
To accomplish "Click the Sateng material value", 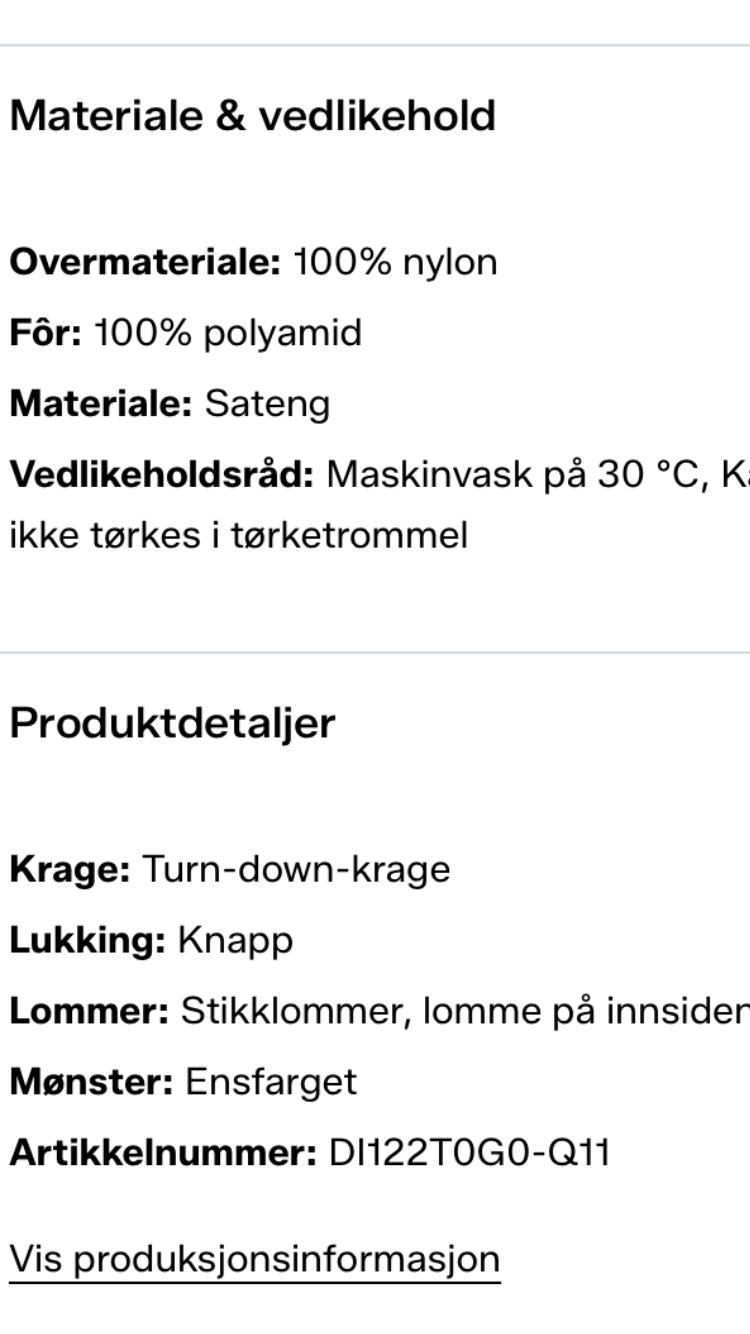I will tap(267, 404).
